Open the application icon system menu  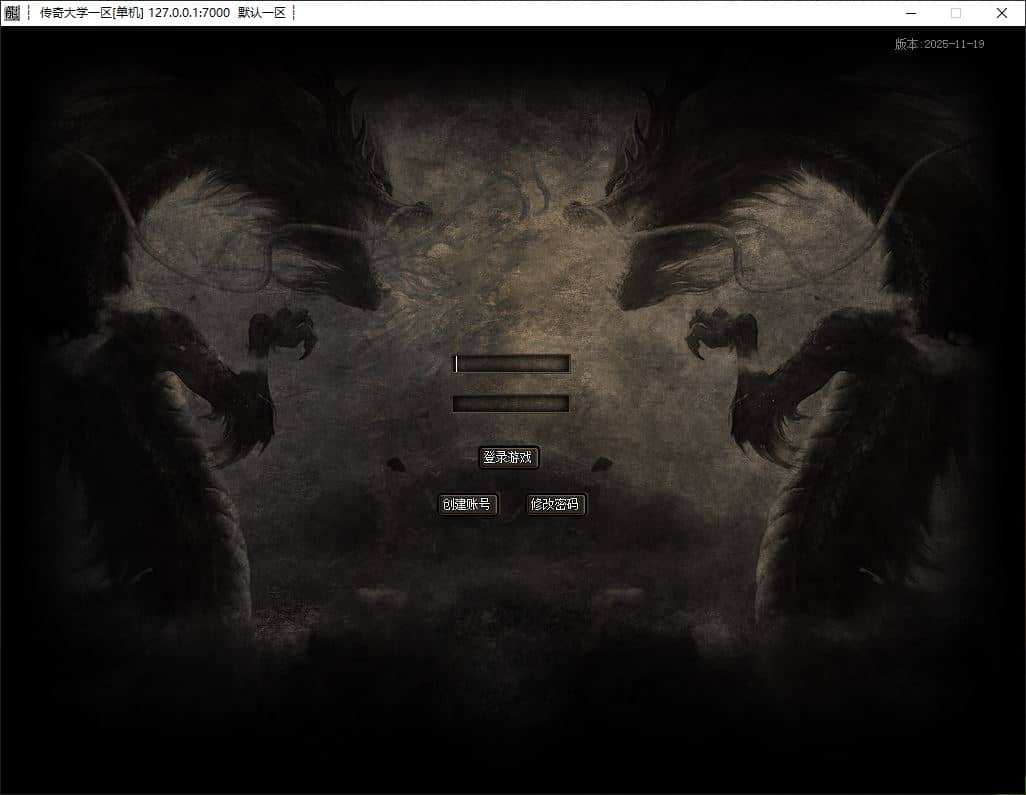12,13
